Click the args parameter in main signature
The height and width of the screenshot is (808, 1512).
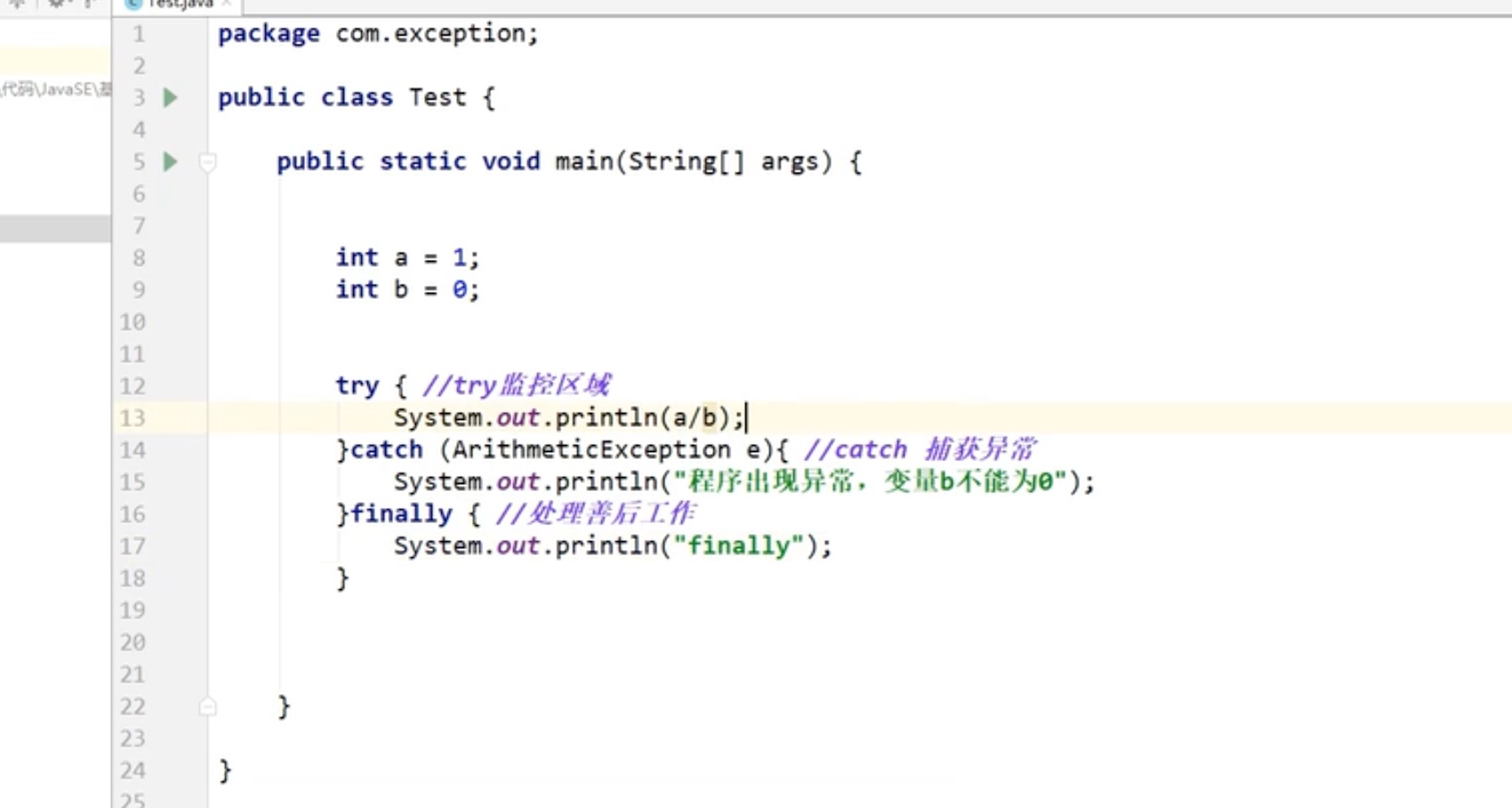(x=789, y=161)
